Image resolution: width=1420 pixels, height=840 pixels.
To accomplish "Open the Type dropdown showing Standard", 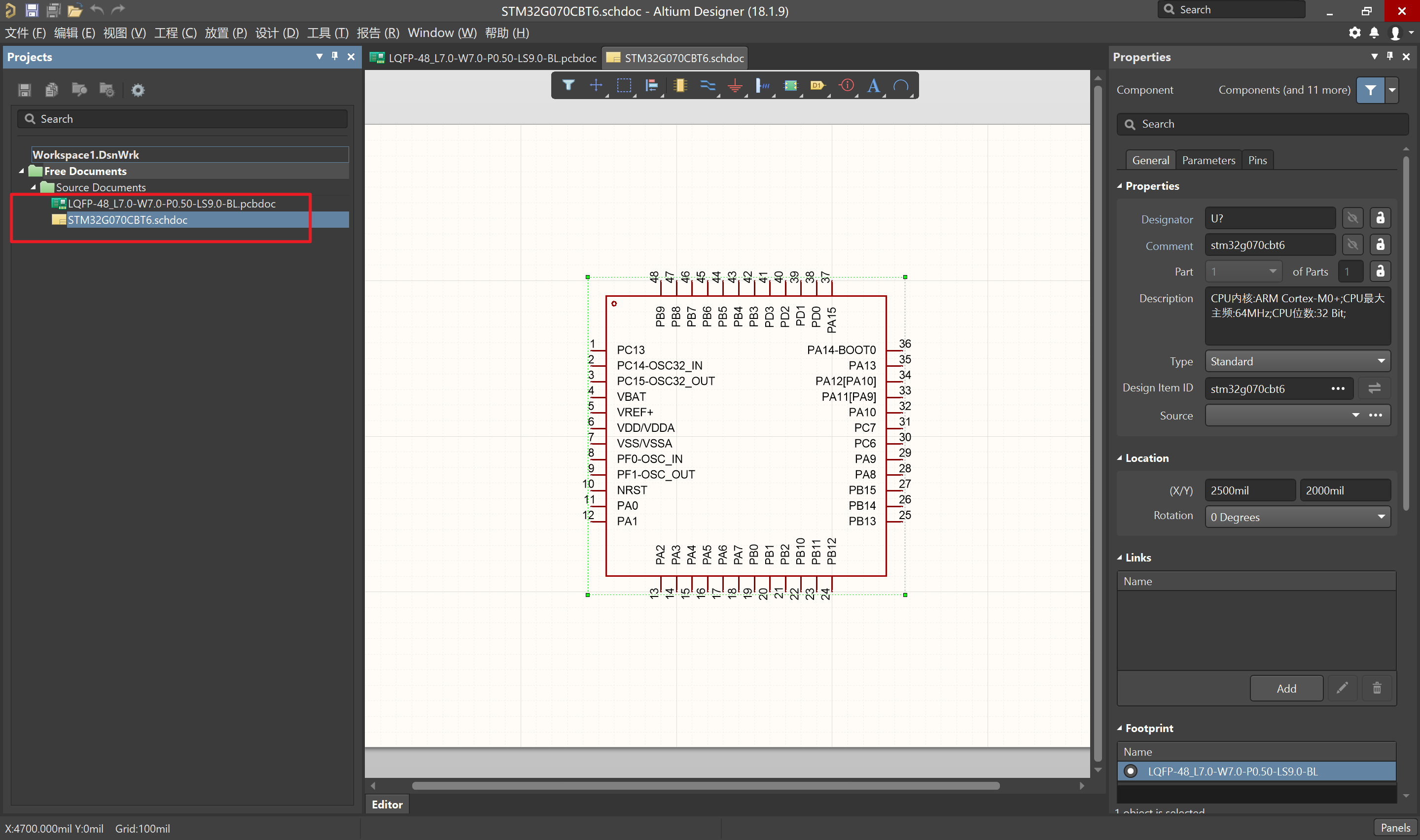I will coord(1298,361).
